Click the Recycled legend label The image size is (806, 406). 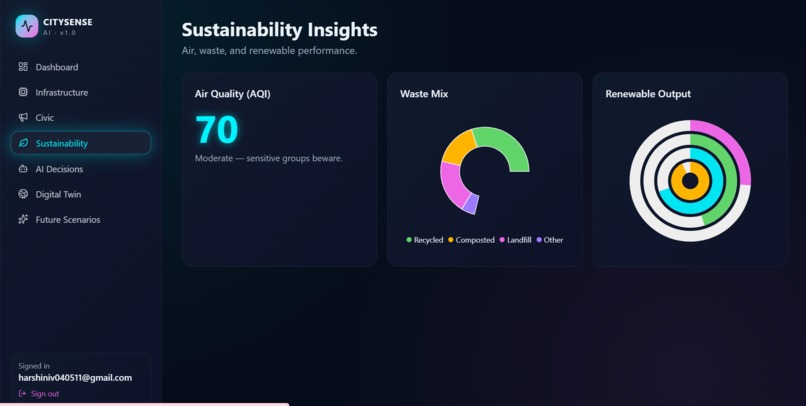click(428, 240)
